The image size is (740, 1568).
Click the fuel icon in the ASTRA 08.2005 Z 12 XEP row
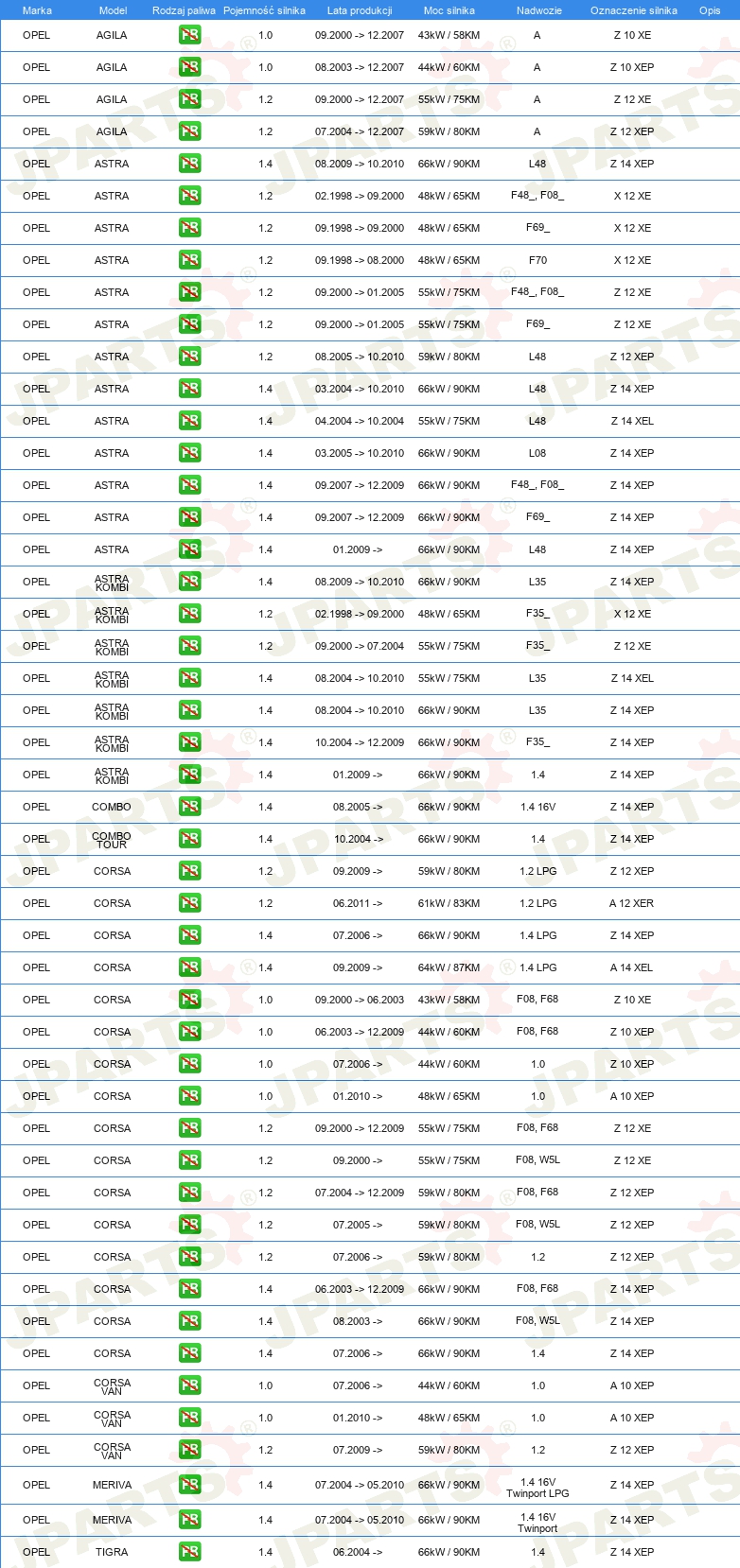tap(189, 357)
